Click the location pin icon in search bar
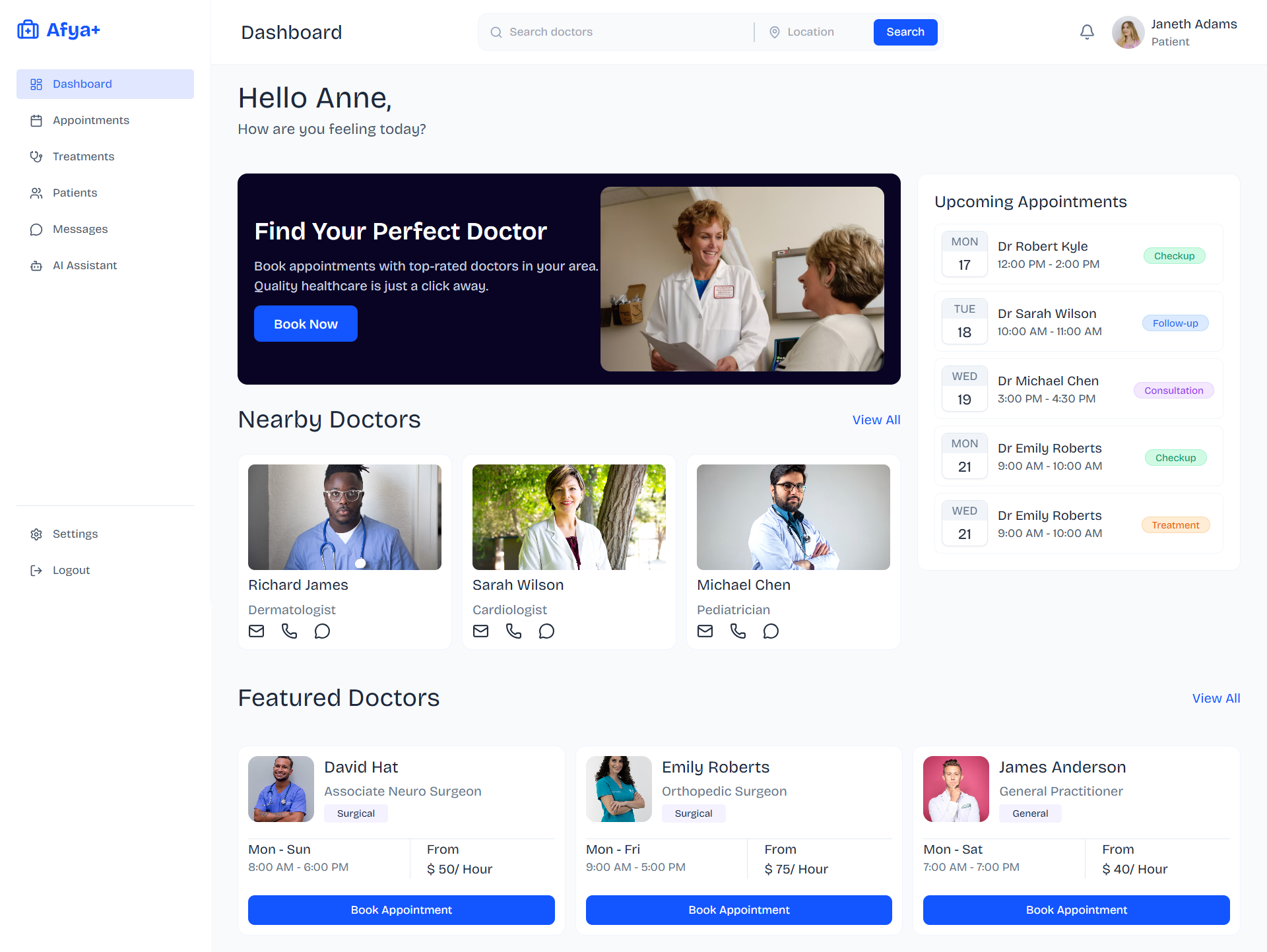 coord(775,32)
